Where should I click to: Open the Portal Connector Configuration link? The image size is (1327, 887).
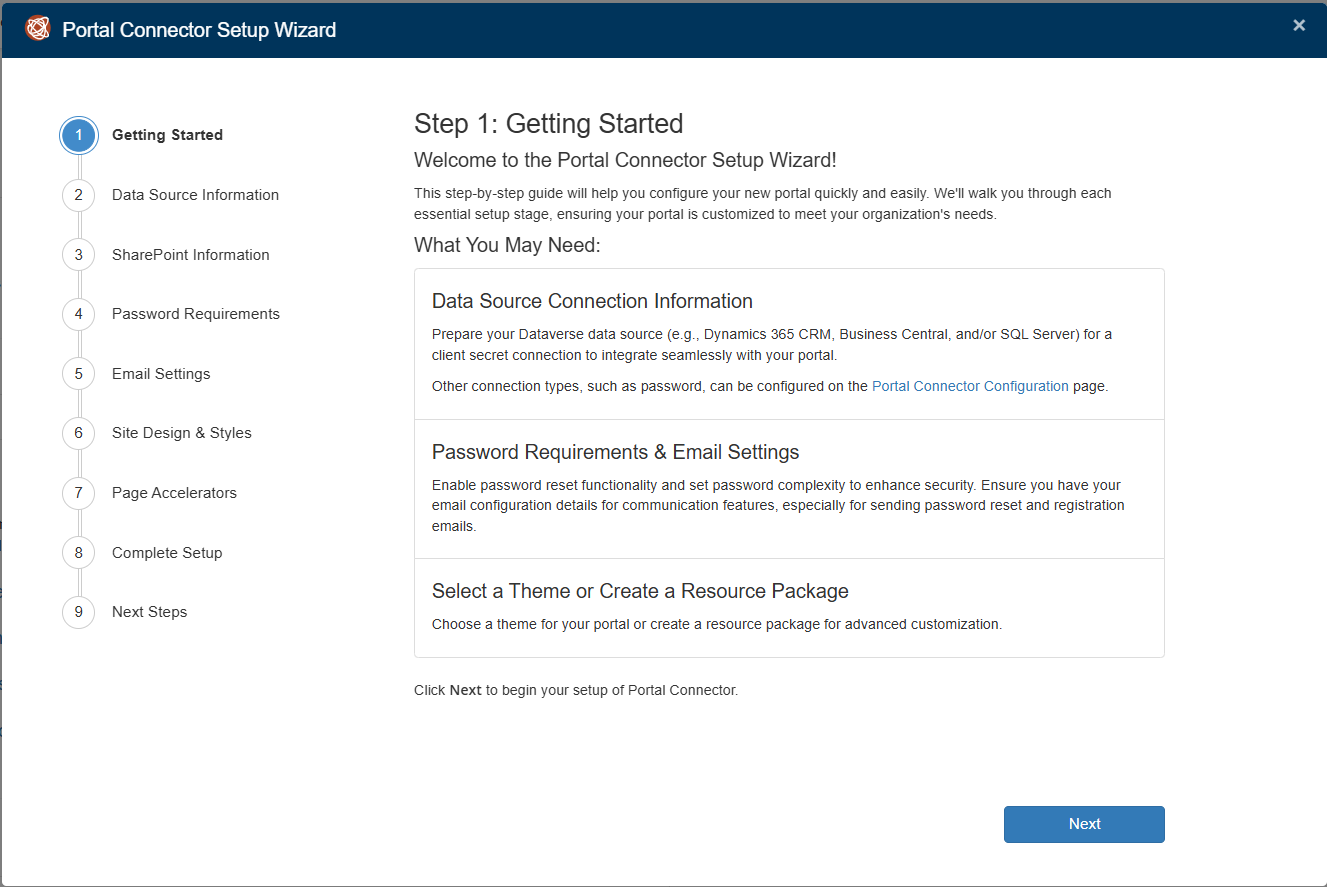pyautogui.click(x=970, y=386)
